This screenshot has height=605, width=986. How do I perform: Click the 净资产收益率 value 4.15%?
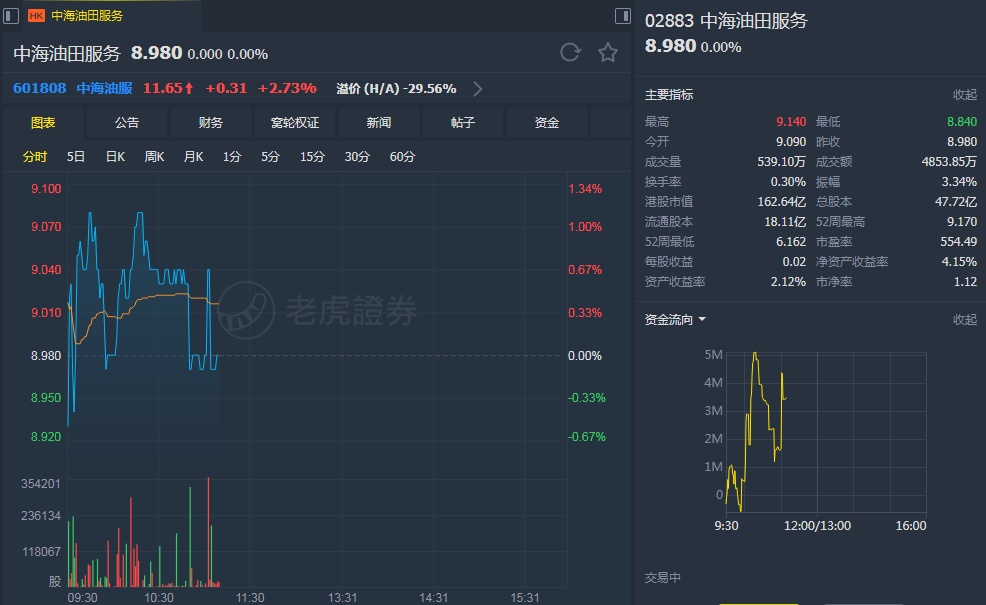tap(960, 262)
